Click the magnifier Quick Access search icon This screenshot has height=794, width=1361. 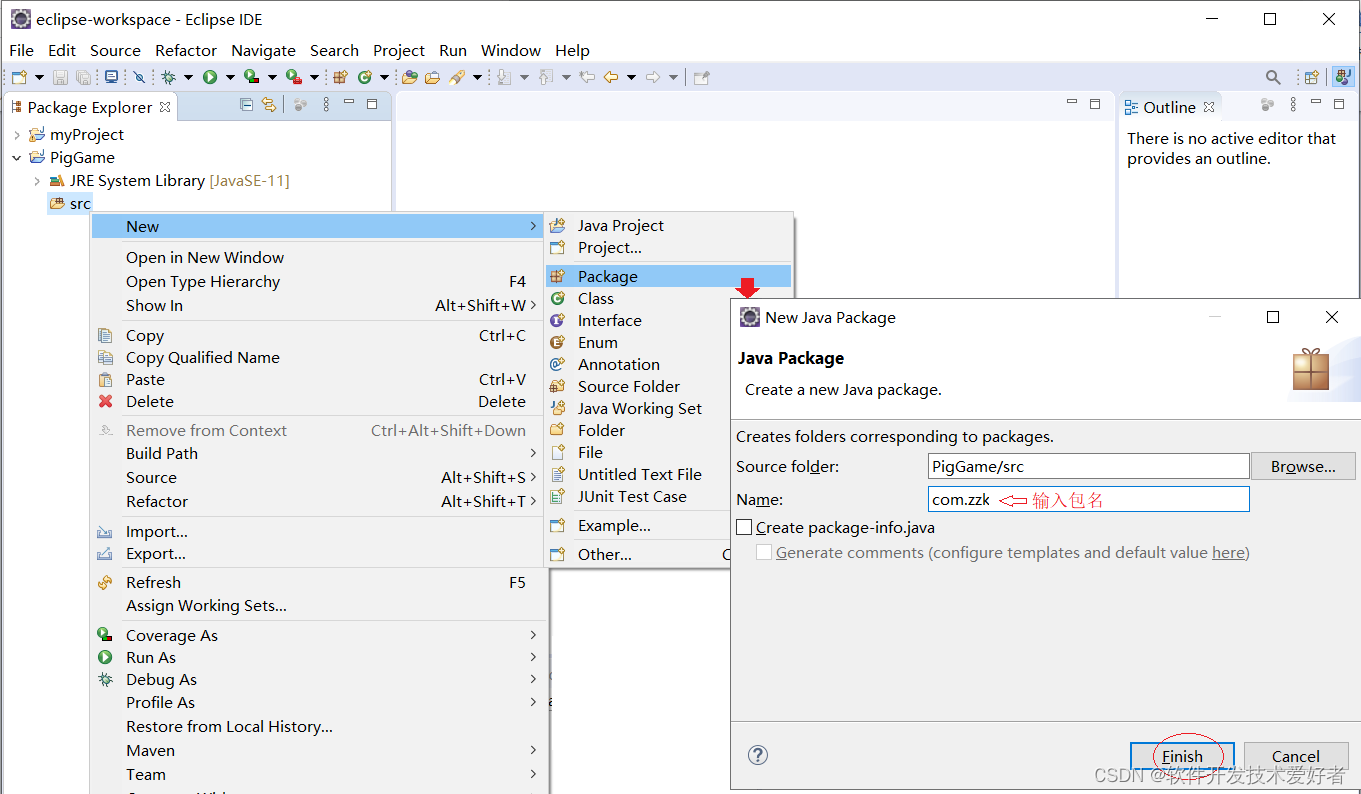click(1273, 77)
